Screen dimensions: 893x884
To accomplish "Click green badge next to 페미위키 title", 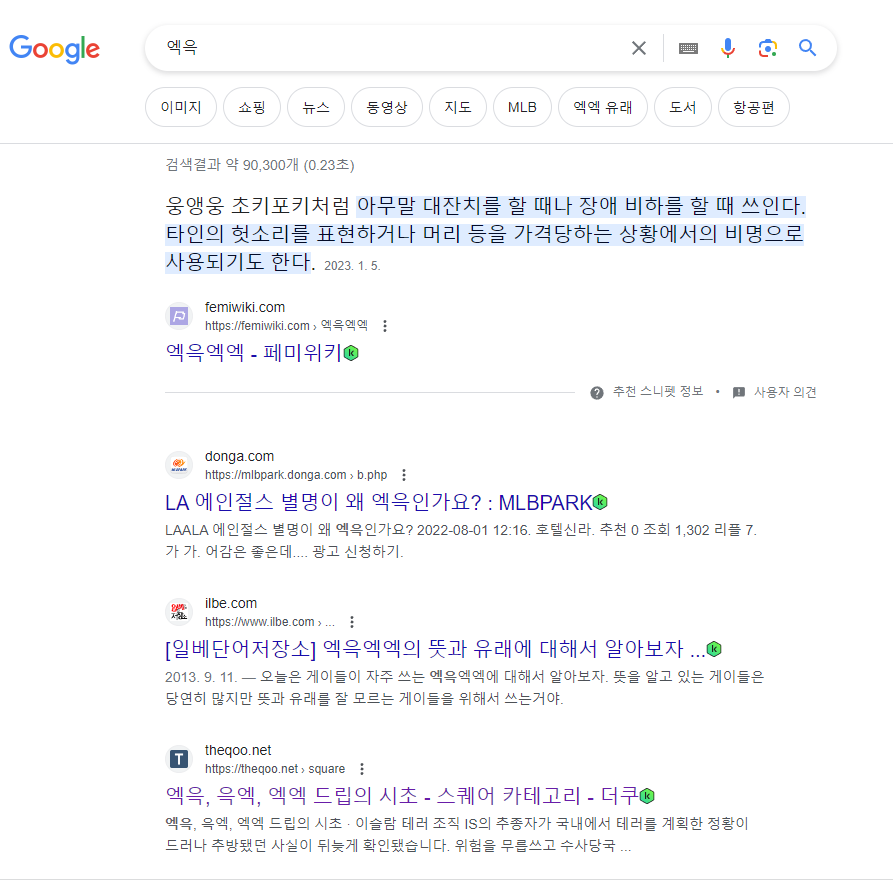I will coord(351,353).
